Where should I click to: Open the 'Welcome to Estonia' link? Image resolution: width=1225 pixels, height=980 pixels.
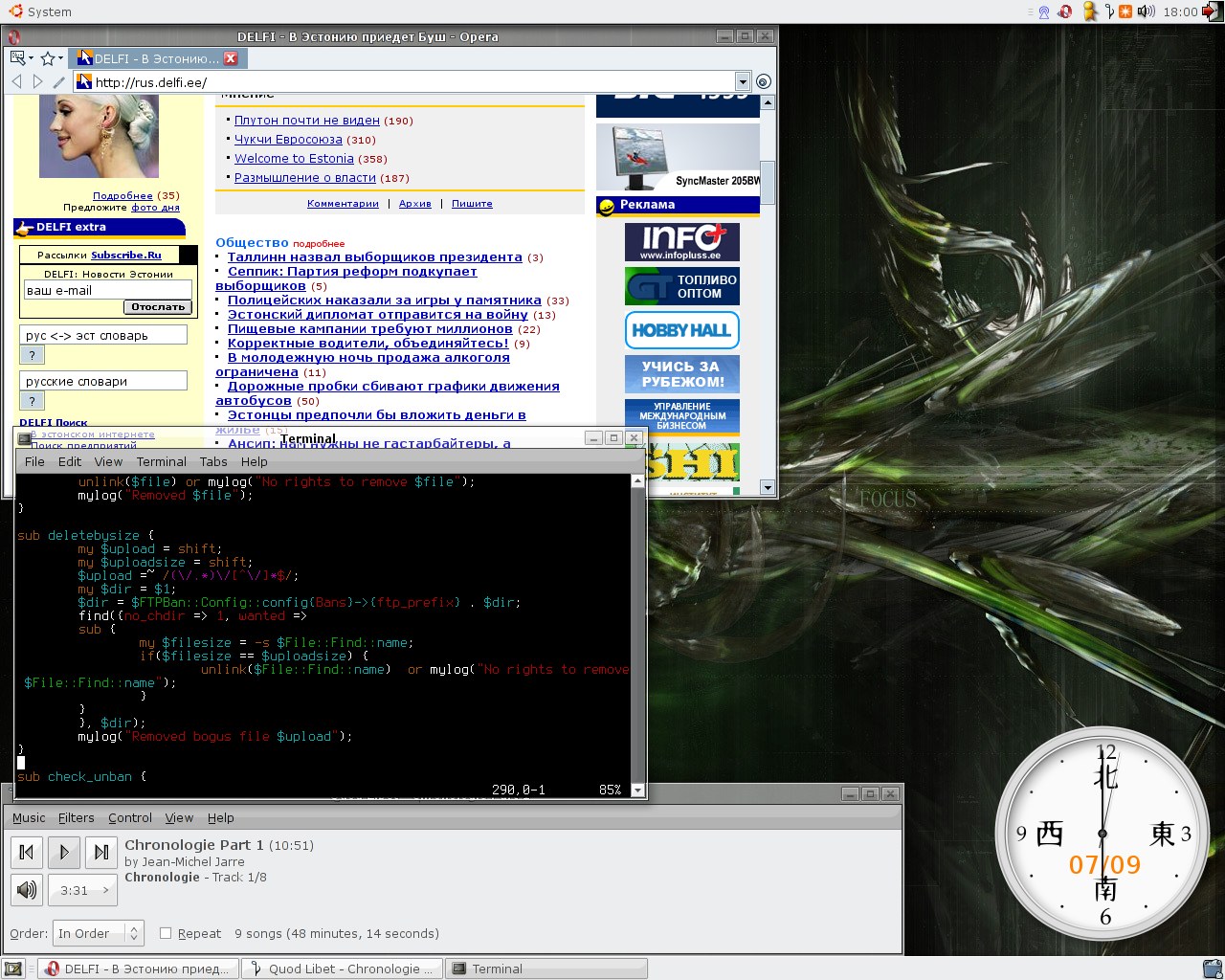294,159
